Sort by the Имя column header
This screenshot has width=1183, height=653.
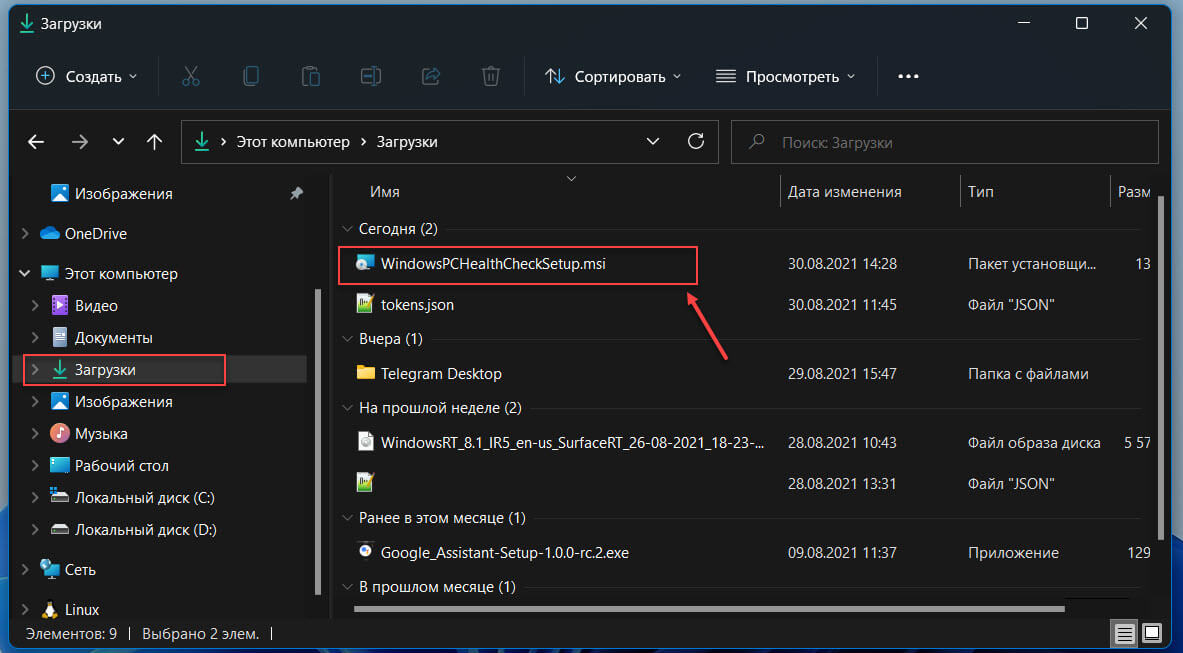385,192
